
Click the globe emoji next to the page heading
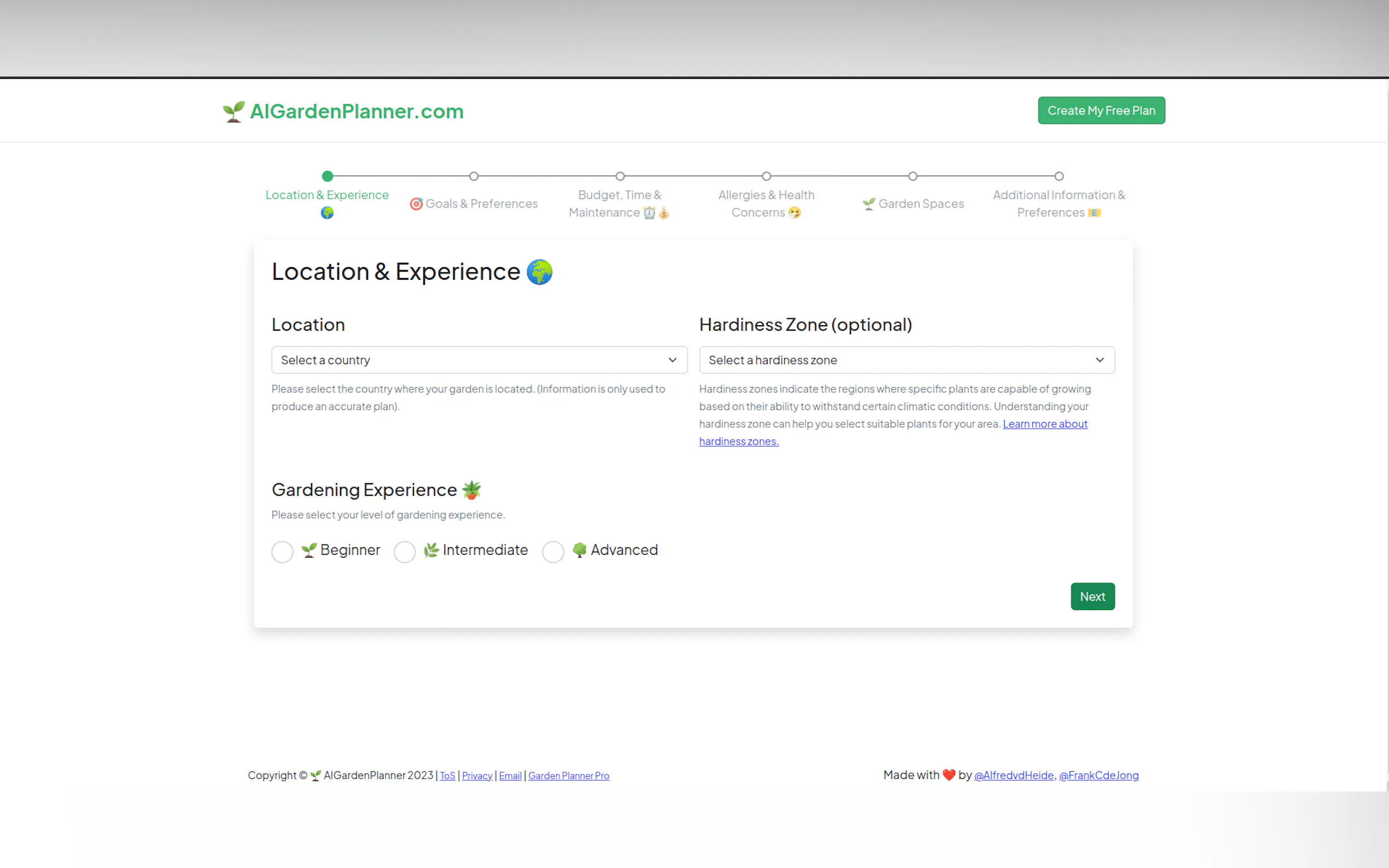pos(539,272)
